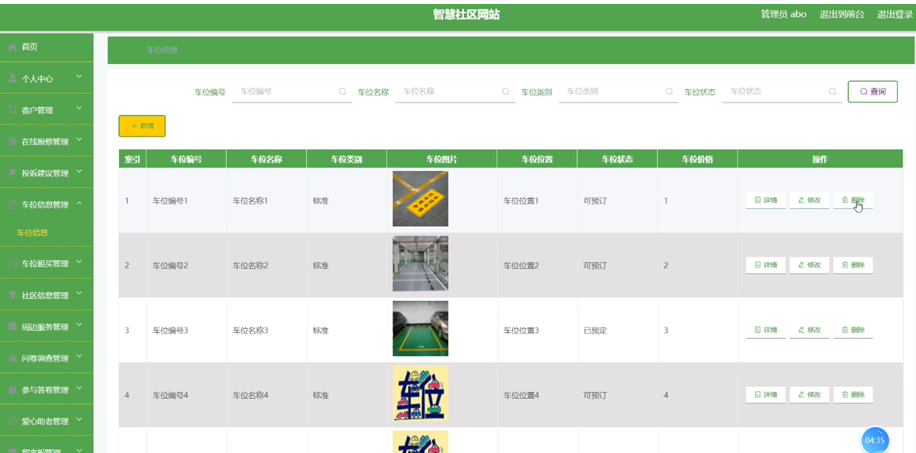The image size is (916, 453).
Task: Click the search icon in 车位类别 field
Action: click(669, 92)
